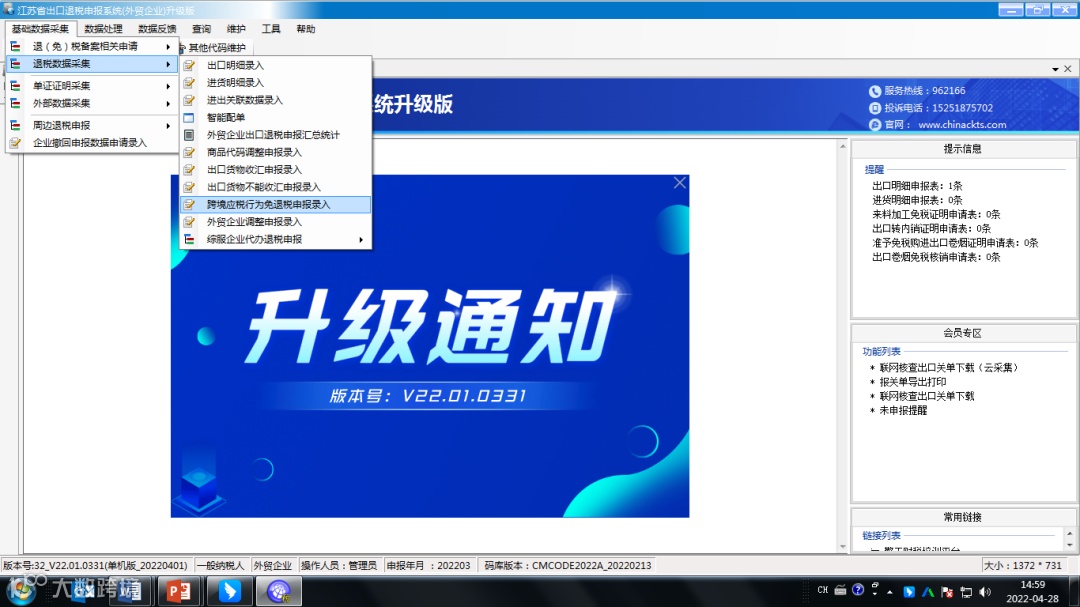Click 出口卷烟免税核销申请表: 0条 reminder

[x=936, y=257]
